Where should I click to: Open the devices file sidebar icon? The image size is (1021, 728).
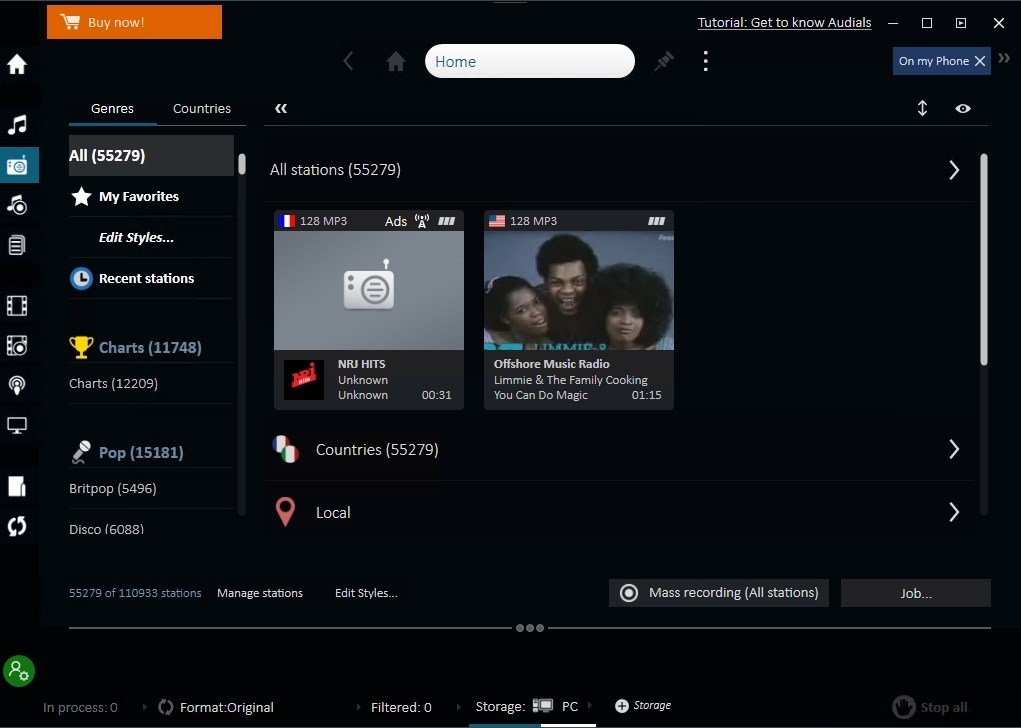(17, 486)
